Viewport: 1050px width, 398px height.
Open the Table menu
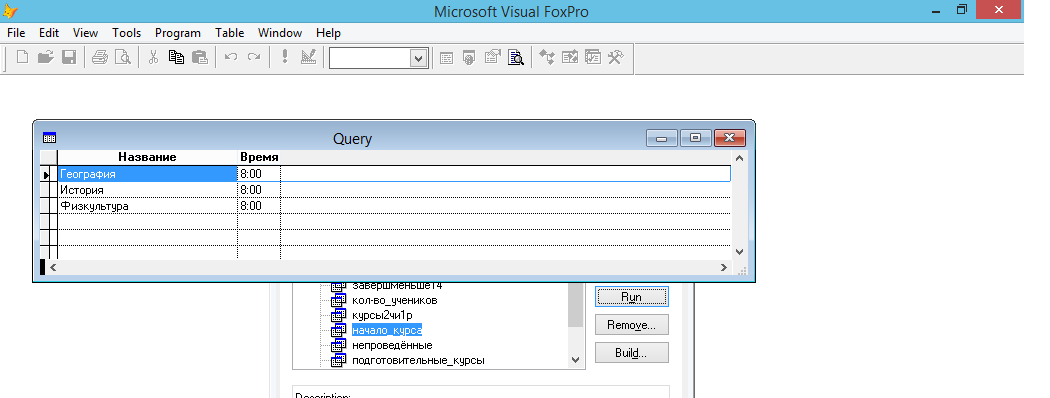230,33
